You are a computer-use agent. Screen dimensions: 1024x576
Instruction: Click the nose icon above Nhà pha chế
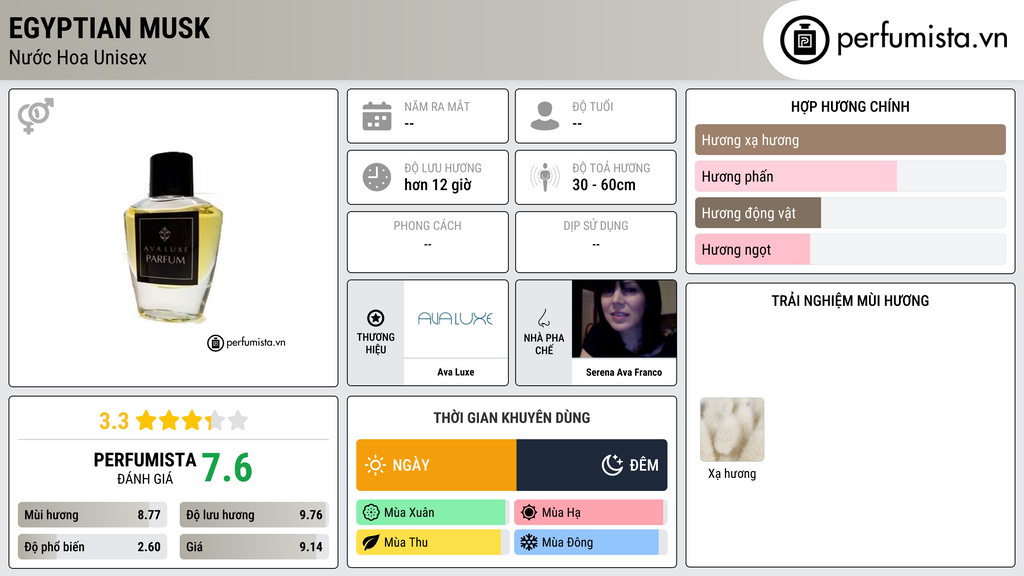(x=543, y=318)
